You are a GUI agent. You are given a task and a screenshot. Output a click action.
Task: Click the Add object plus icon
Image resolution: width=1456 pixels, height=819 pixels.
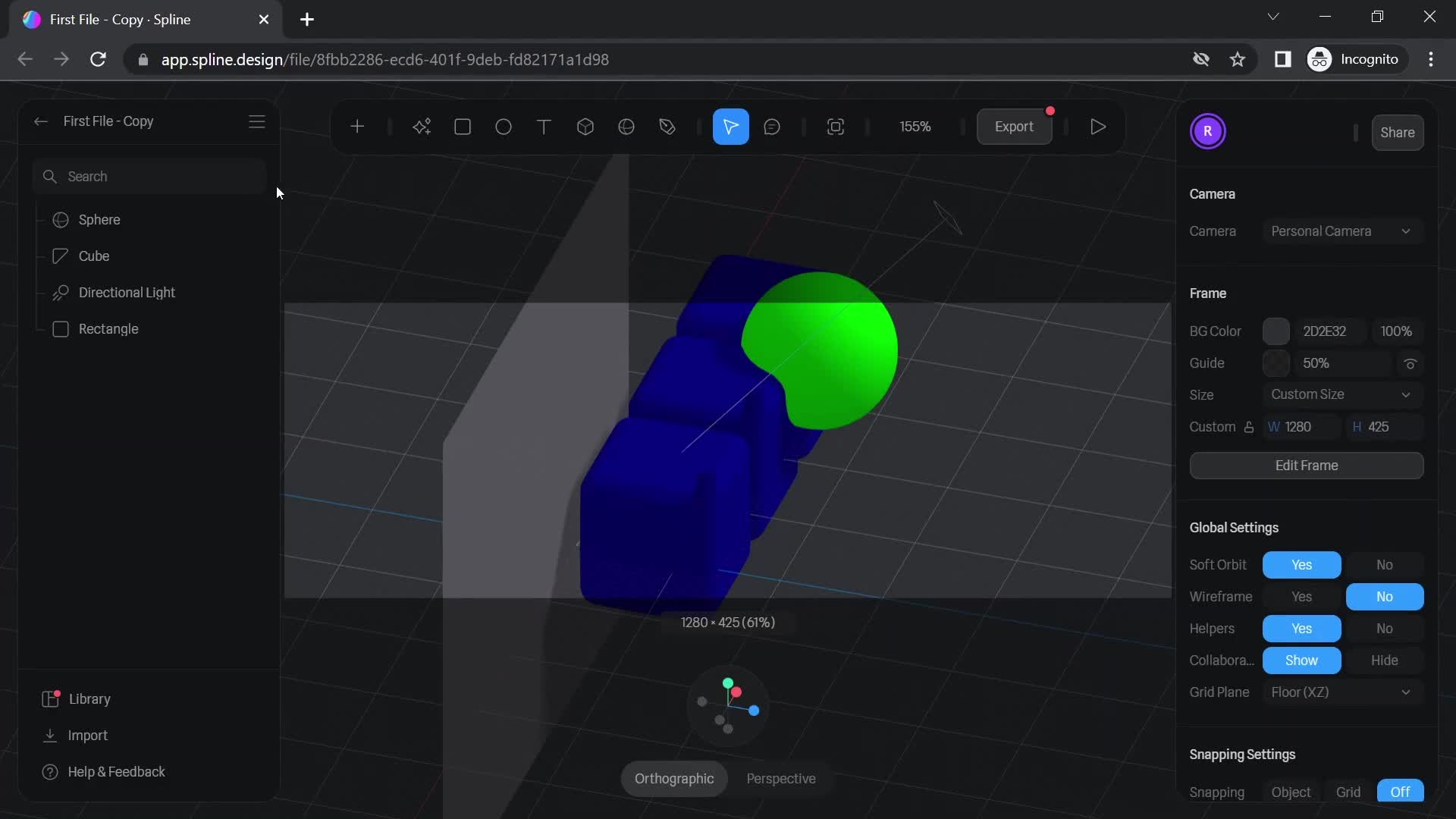[x=357, y=126]
